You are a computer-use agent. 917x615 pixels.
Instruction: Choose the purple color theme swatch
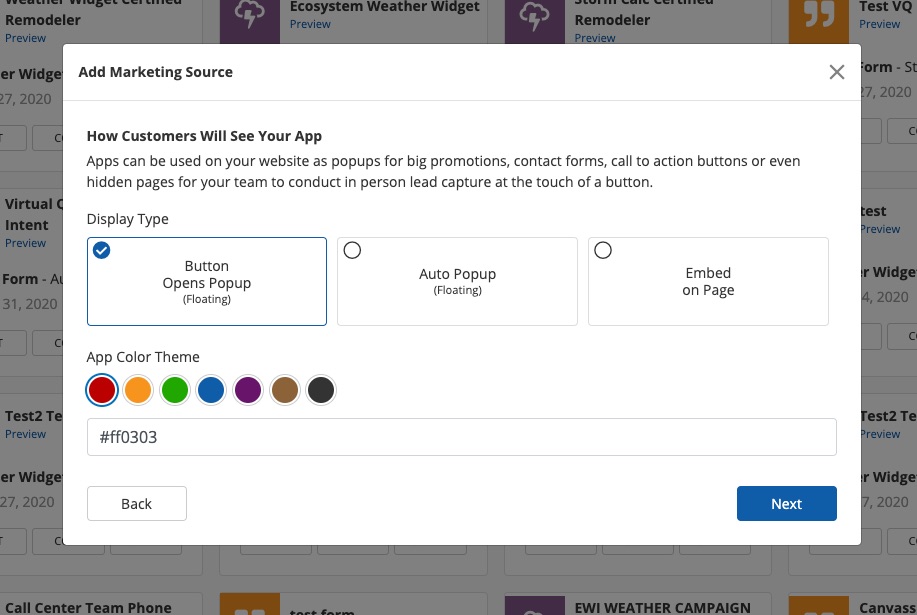pos(248,390)
